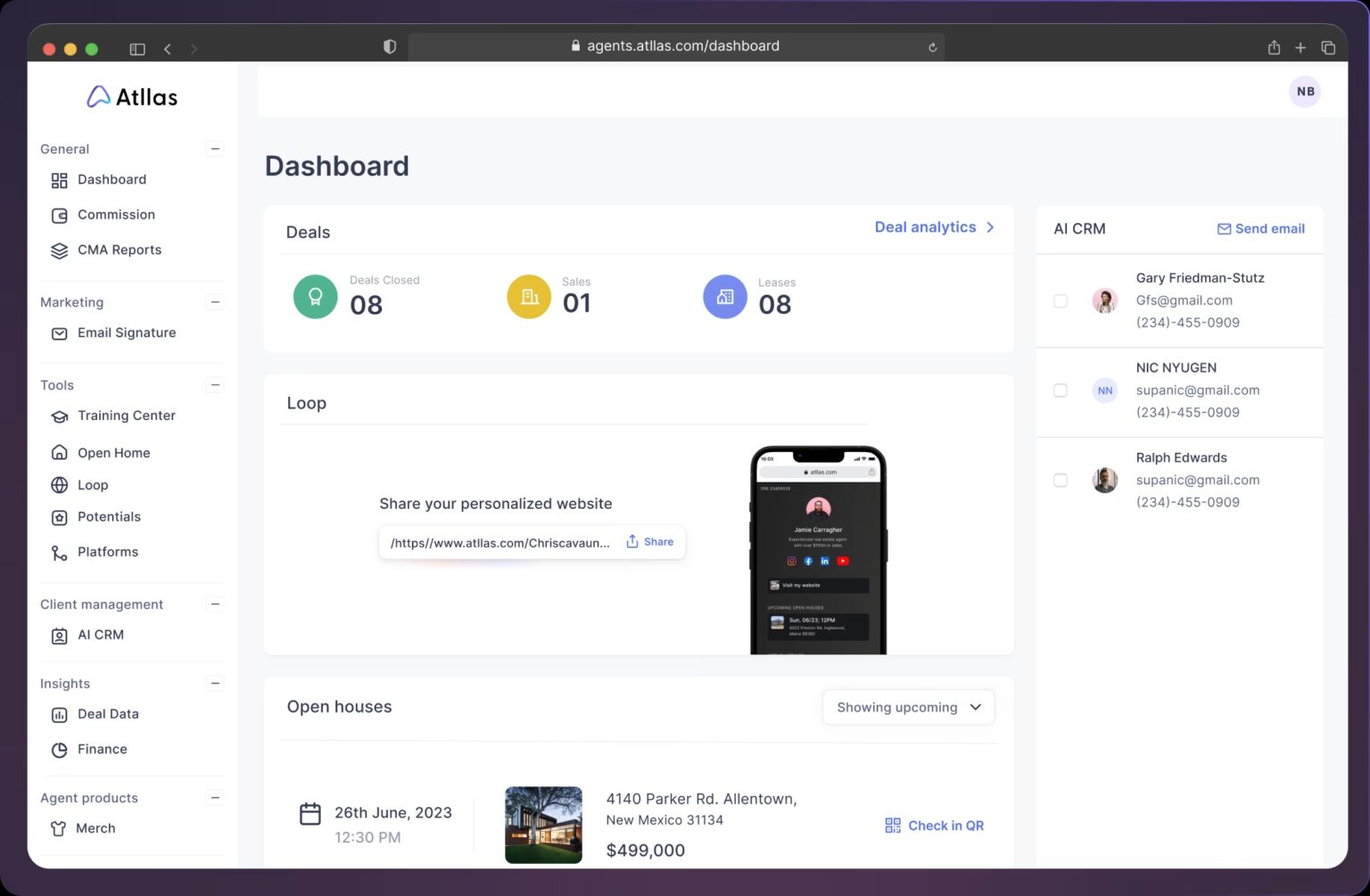Image resolution: width=1370 pixels, height=896 pixels.
Task: Click Send email in AI CRM panel
Action: (x=1260, y=229)
